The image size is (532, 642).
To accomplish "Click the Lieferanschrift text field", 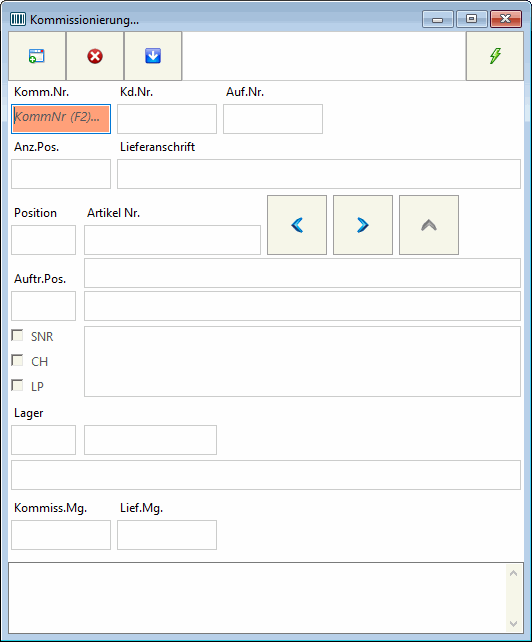I will (319, 174).
